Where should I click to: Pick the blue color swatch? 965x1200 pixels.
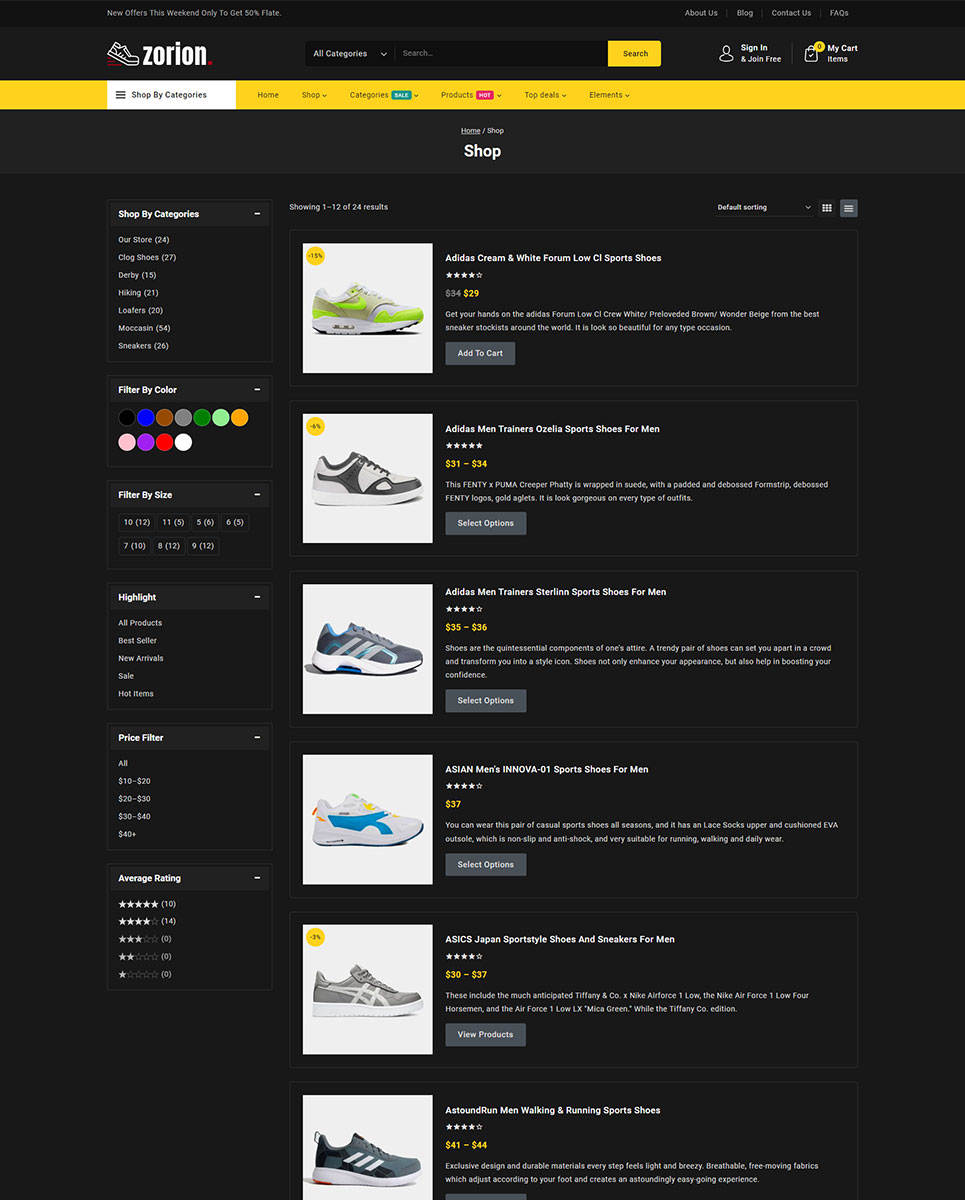click(x=146, y=418)
